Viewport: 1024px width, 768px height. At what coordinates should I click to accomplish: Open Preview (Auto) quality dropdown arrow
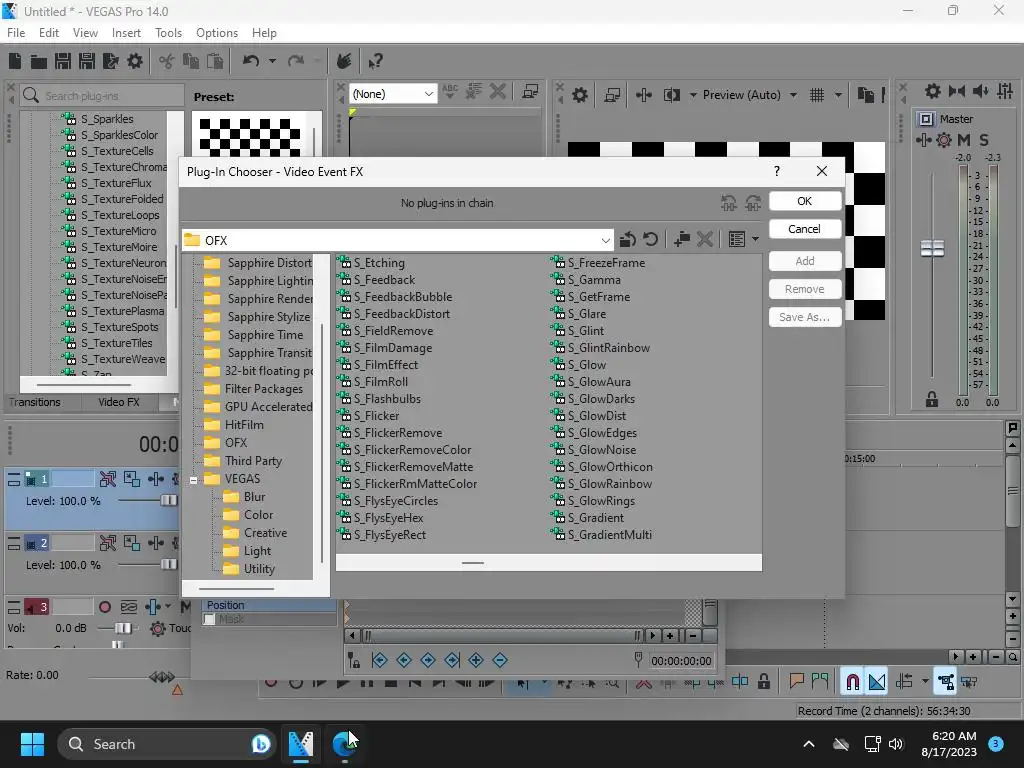[x=793, y=95]
